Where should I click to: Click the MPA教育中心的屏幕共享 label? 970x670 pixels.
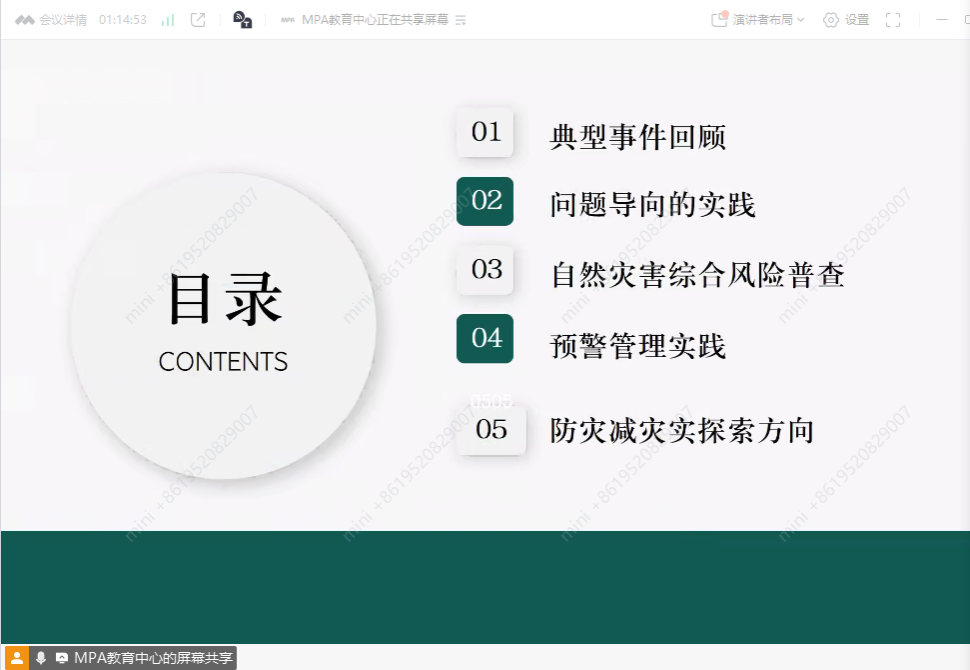pyautogui.click(x=153, y=658)
